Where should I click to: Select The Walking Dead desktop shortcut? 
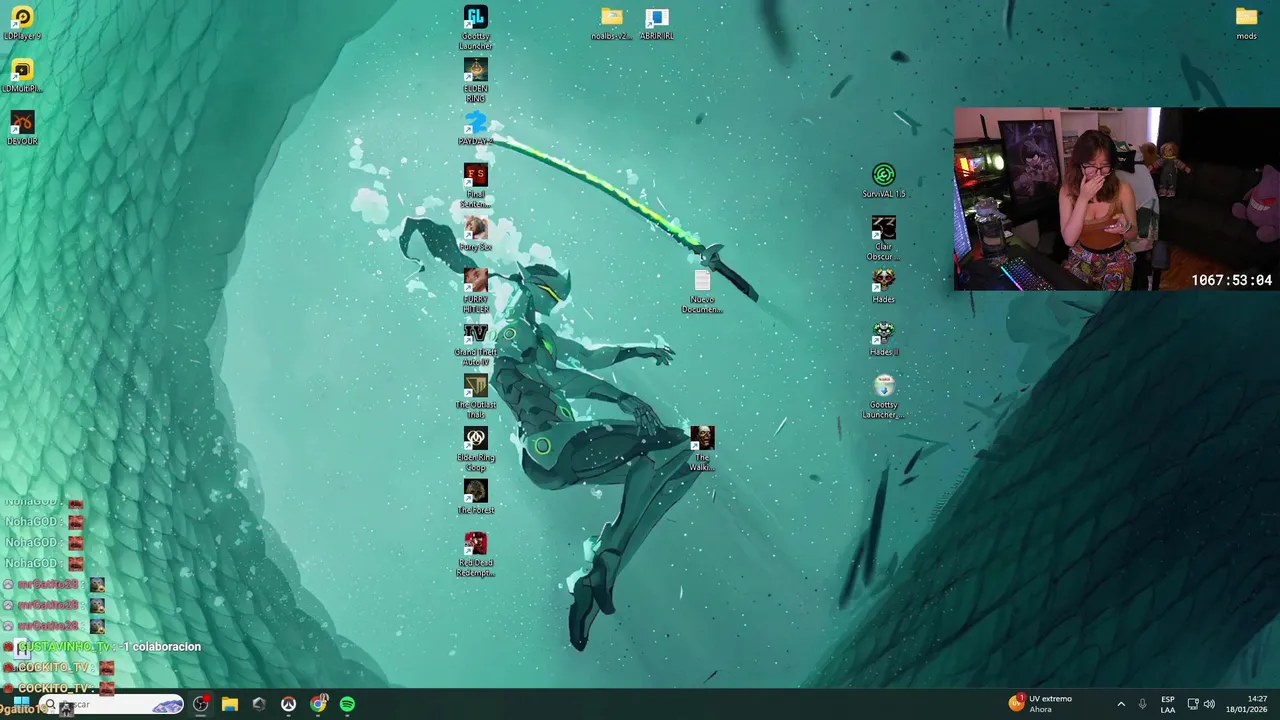(702, 449)
